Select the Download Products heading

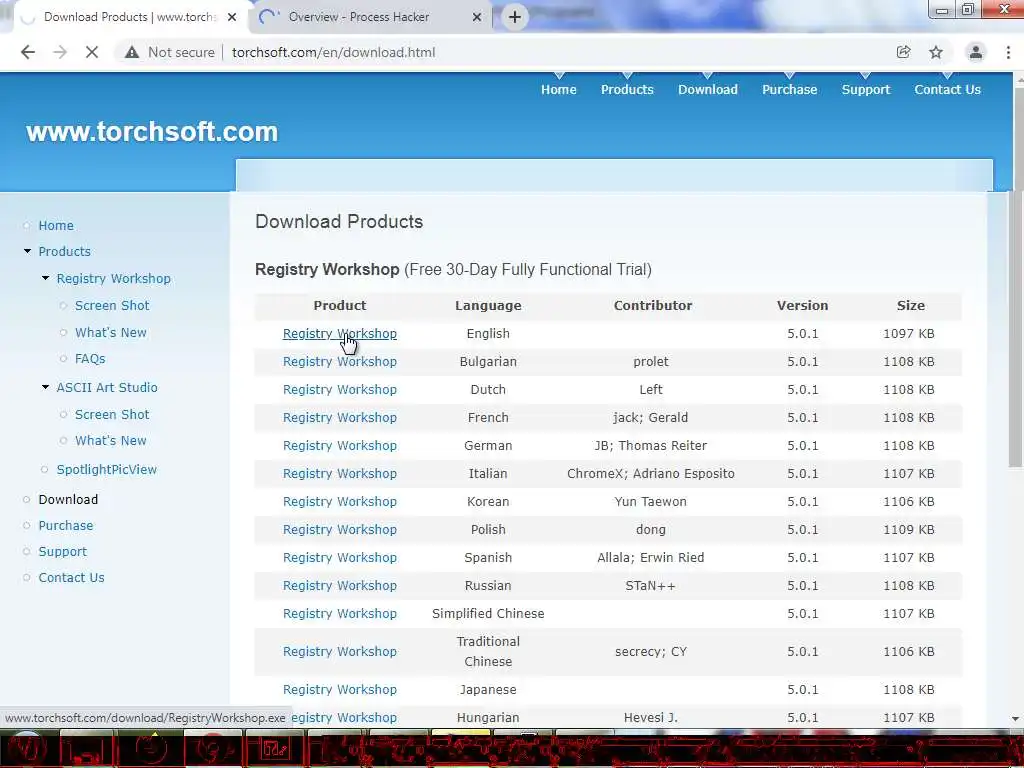pos(339,222)
